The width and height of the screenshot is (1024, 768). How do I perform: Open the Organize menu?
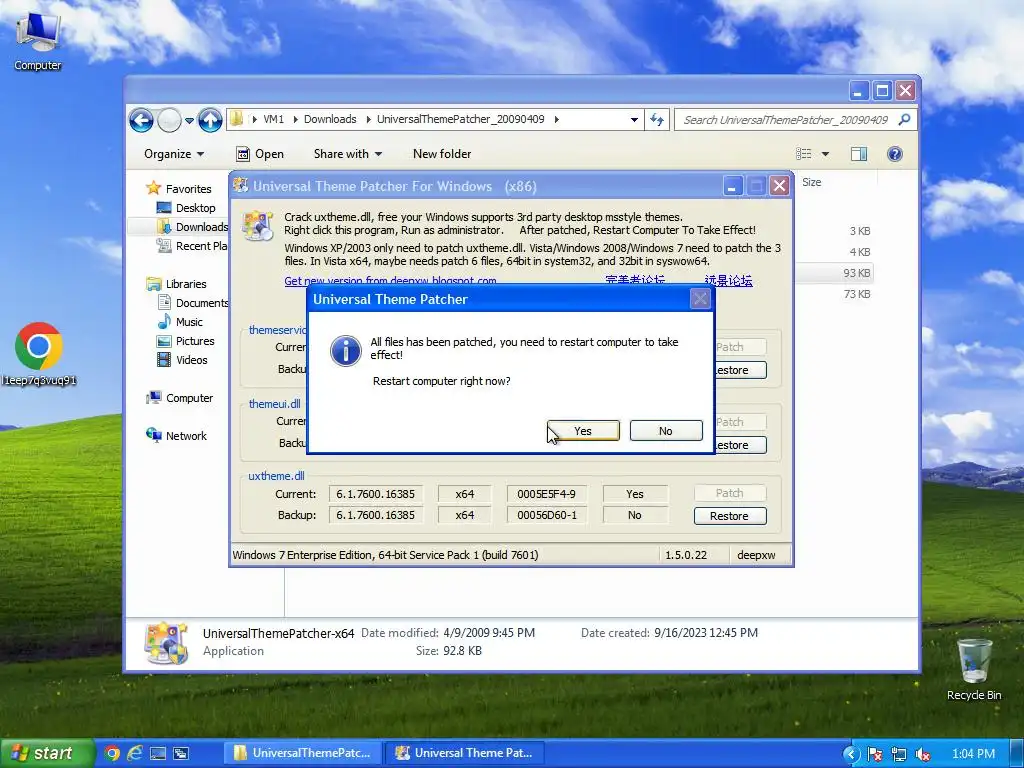click(x=174, y=154)
